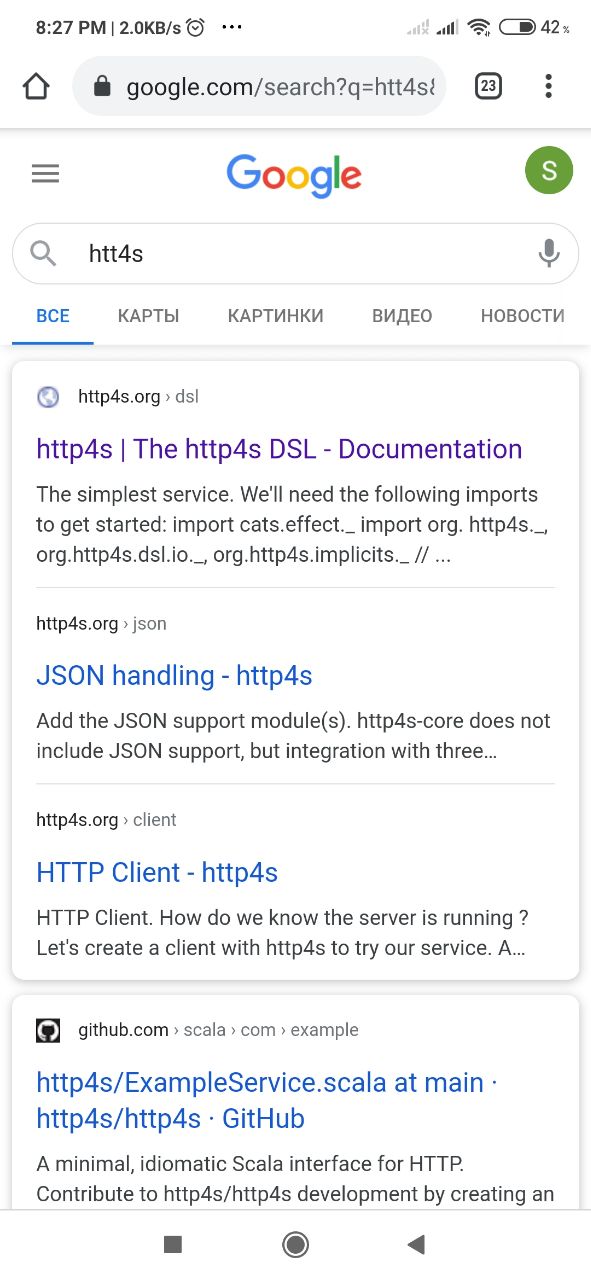Screen dimensions: 591x1280
Task: Switch to the ВИДЕО tab
Action: coord(402,316)
